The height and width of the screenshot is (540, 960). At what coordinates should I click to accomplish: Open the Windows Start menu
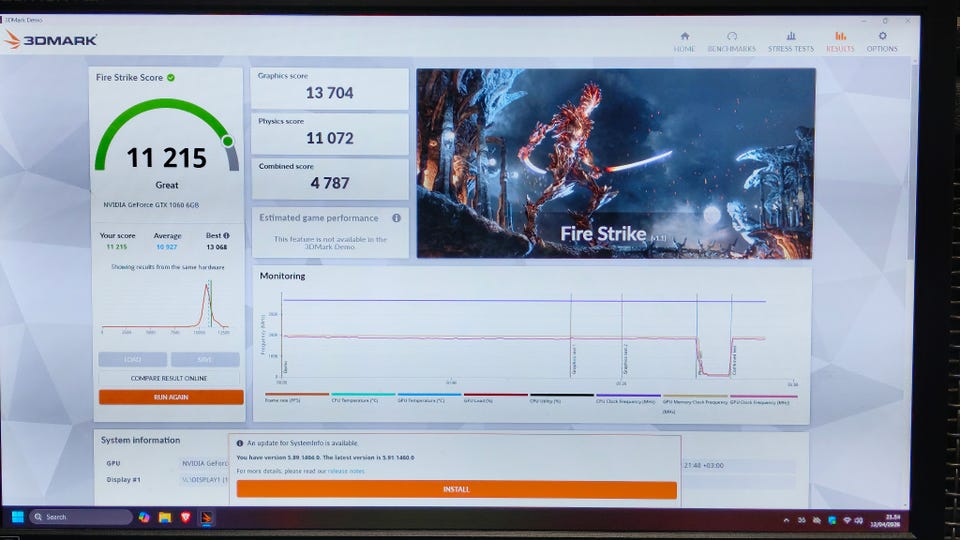click(18, 517)
